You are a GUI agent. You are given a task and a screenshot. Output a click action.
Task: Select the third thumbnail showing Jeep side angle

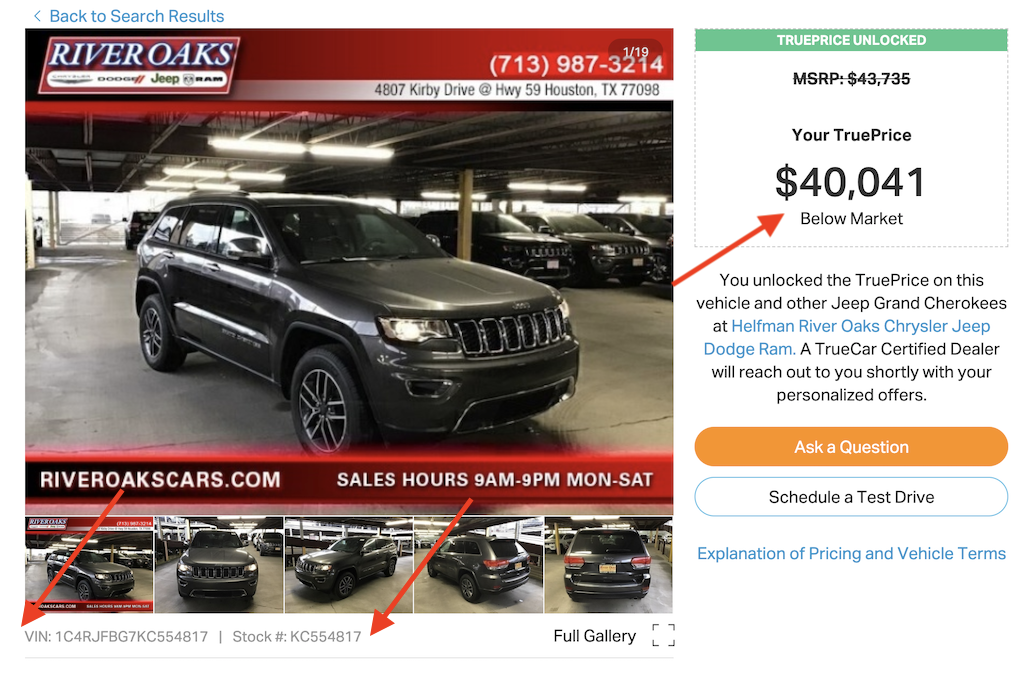pos(349,565)
